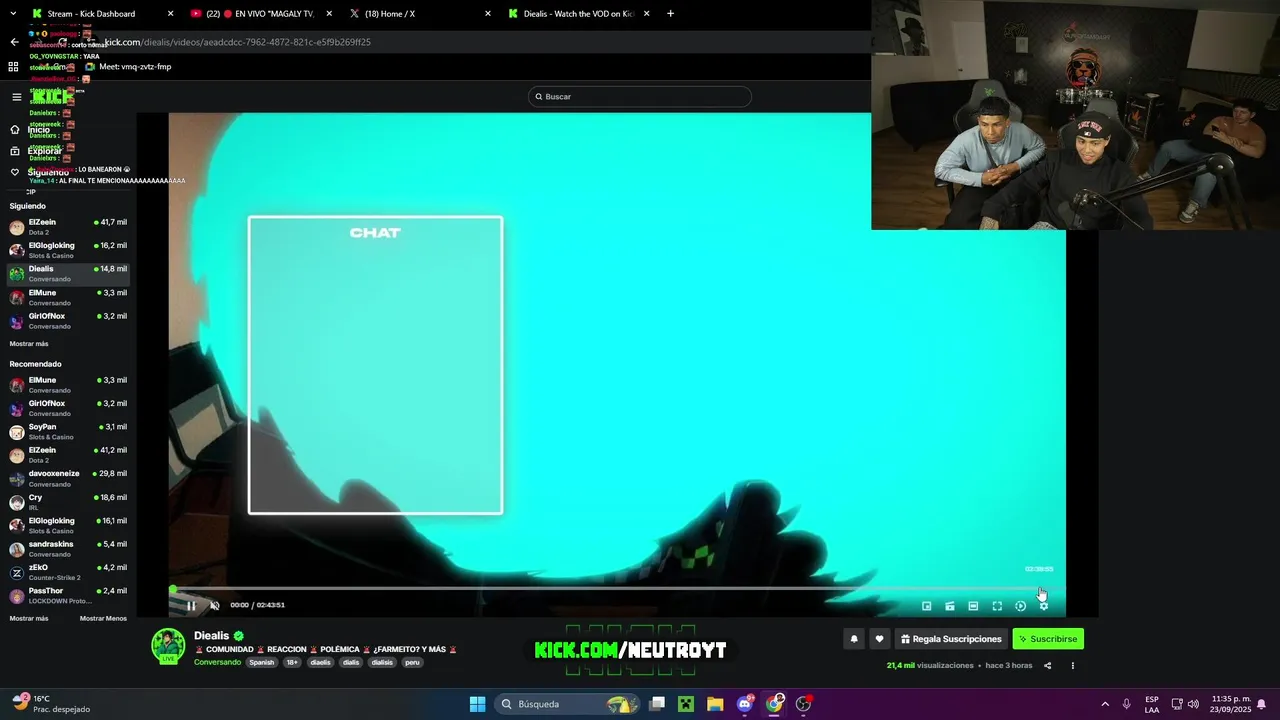This screenshot has height=720, width=1280.
Task: Click the share icon below the video
Action: pyautogui.click(x=1048, y=666)
